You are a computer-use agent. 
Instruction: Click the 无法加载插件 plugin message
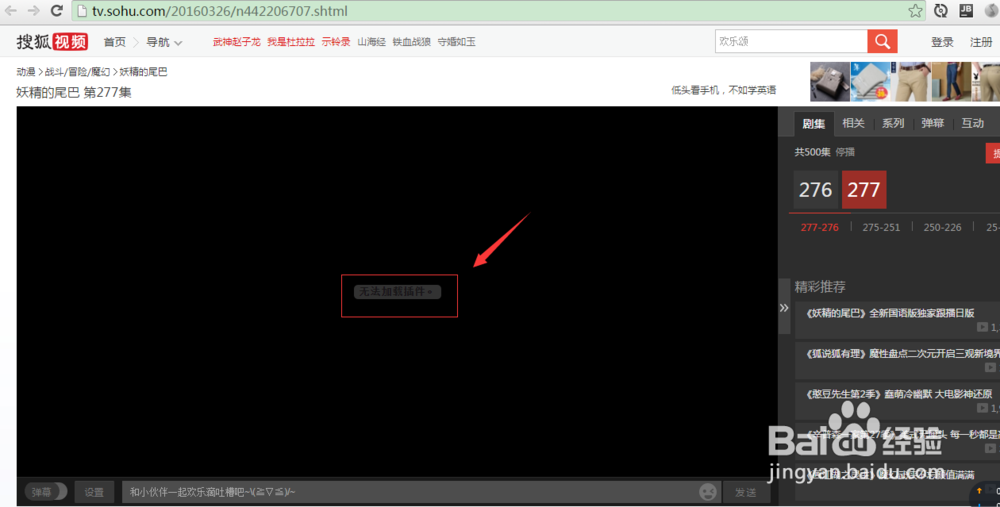(x=397, y=292)
